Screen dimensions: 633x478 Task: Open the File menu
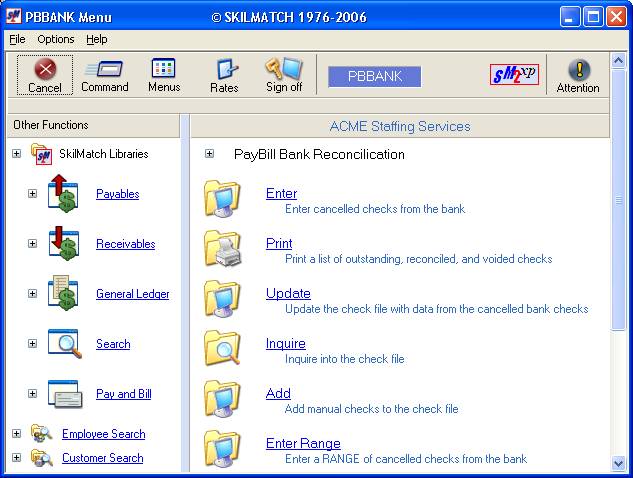click(17, 39)
